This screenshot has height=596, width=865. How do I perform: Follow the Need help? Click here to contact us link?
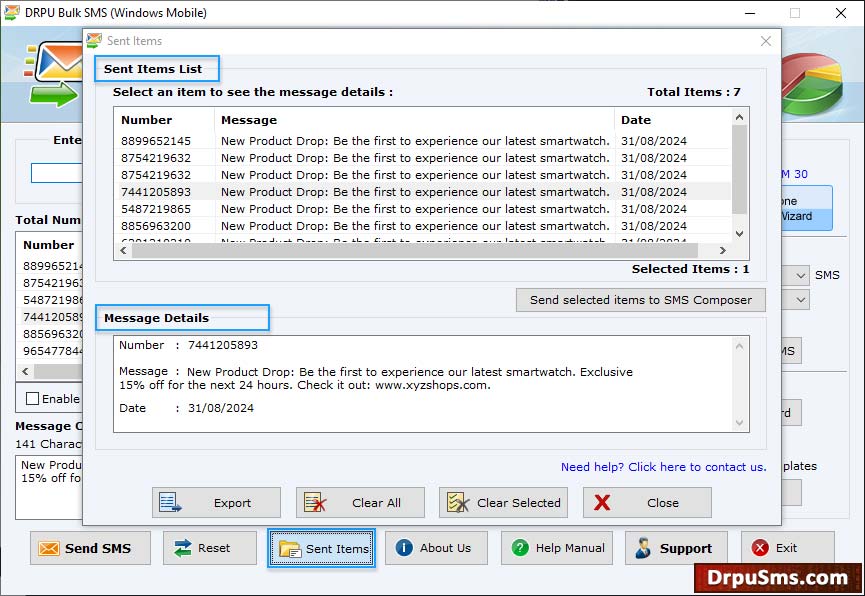pyautogui.click(x=664, y=467)
